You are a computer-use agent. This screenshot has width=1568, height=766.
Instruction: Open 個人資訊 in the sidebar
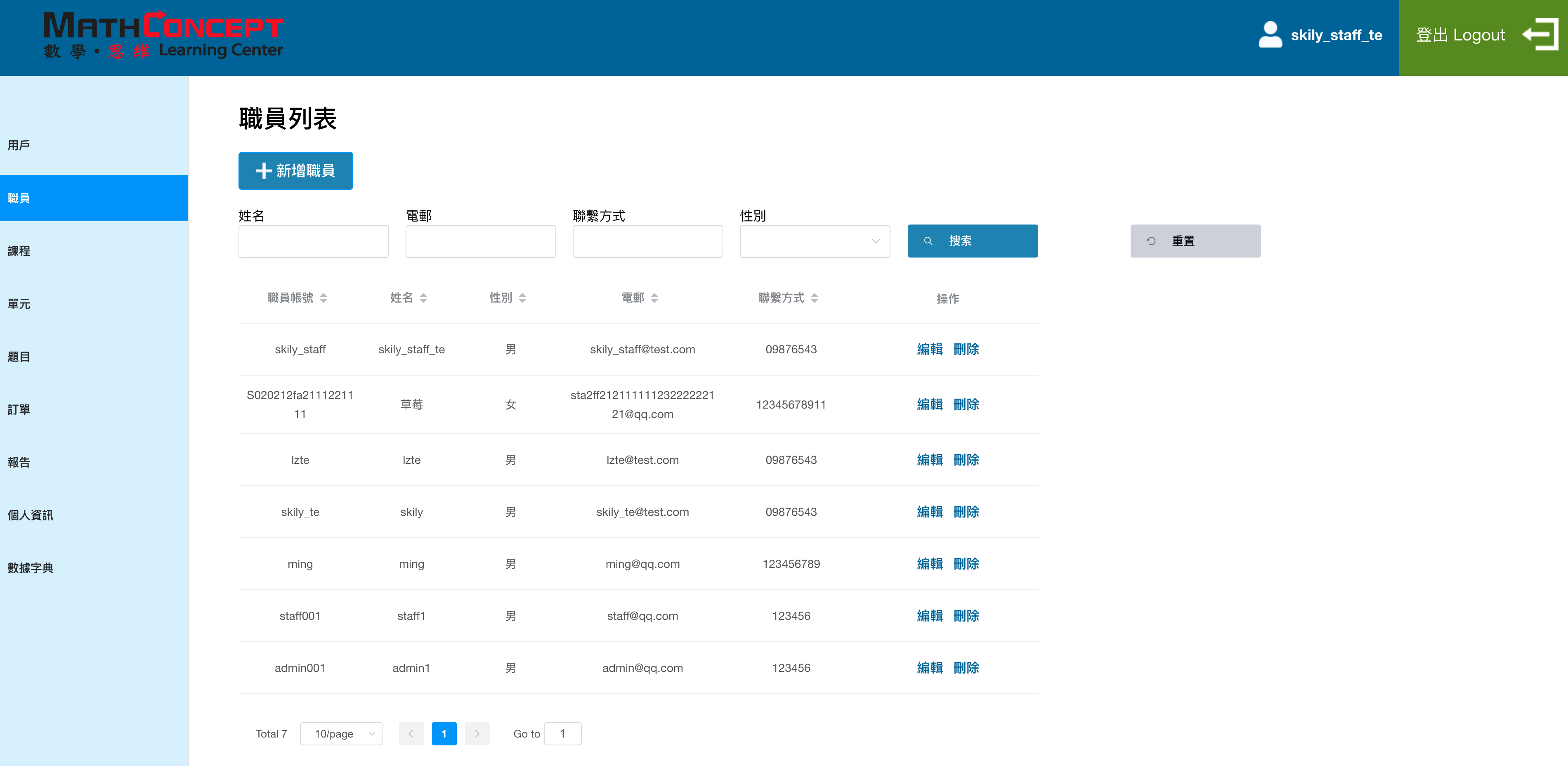94,515
